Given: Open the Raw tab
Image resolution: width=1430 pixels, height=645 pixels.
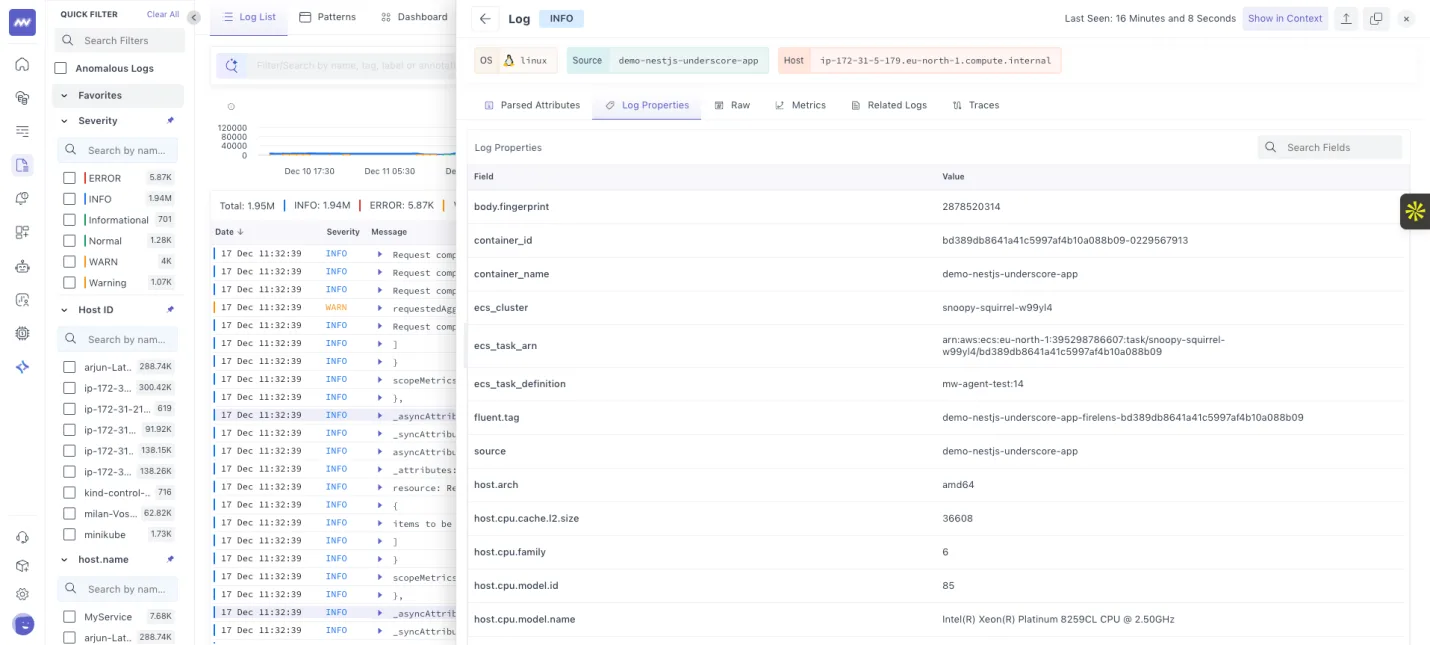Looking at the screenshot, I should coord(732,105).
